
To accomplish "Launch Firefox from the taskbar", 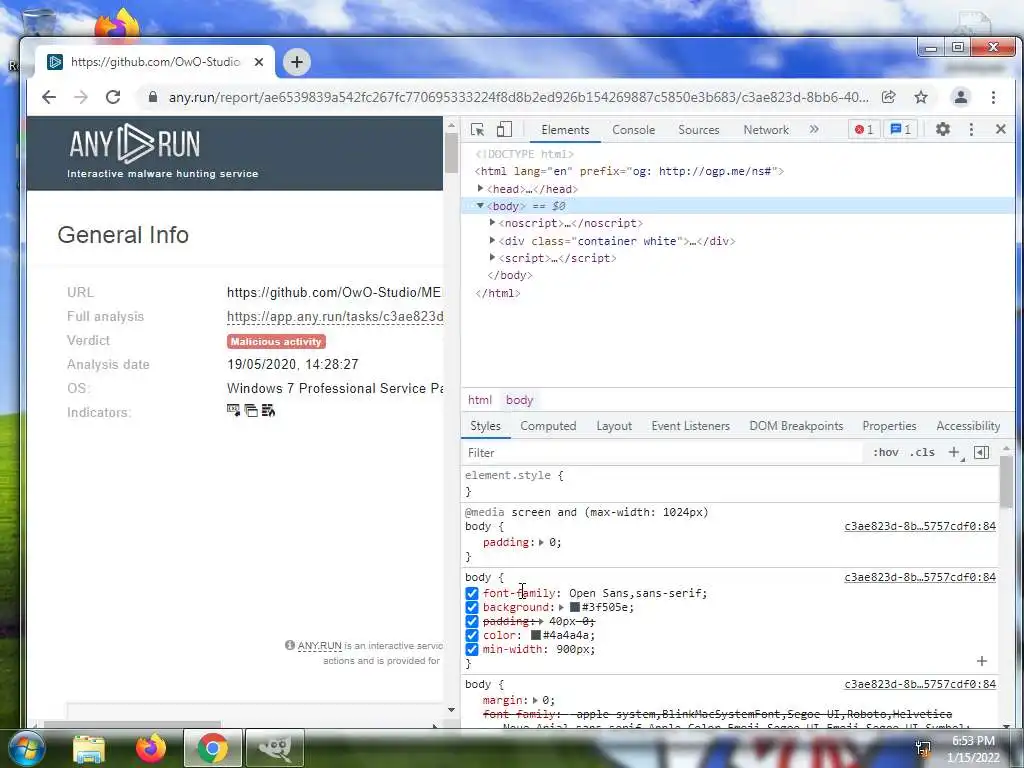I will [x=150, y=748].
